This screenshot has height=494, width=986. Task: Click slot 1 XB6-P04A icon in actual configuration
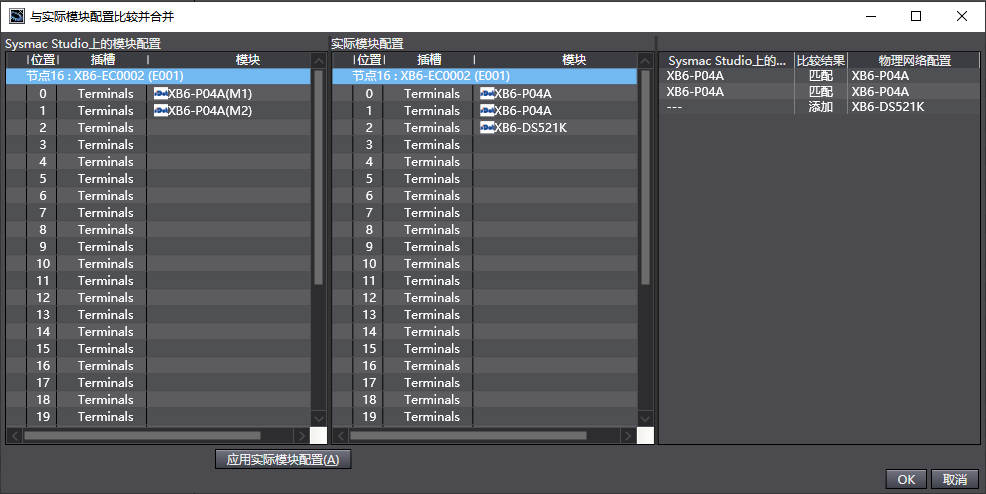487,111
